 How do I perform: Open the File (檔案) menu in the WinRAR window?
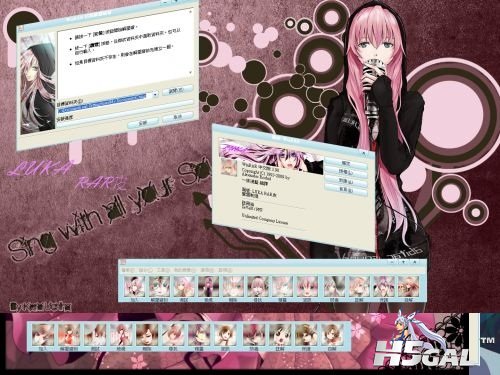(x=128, y=270)
